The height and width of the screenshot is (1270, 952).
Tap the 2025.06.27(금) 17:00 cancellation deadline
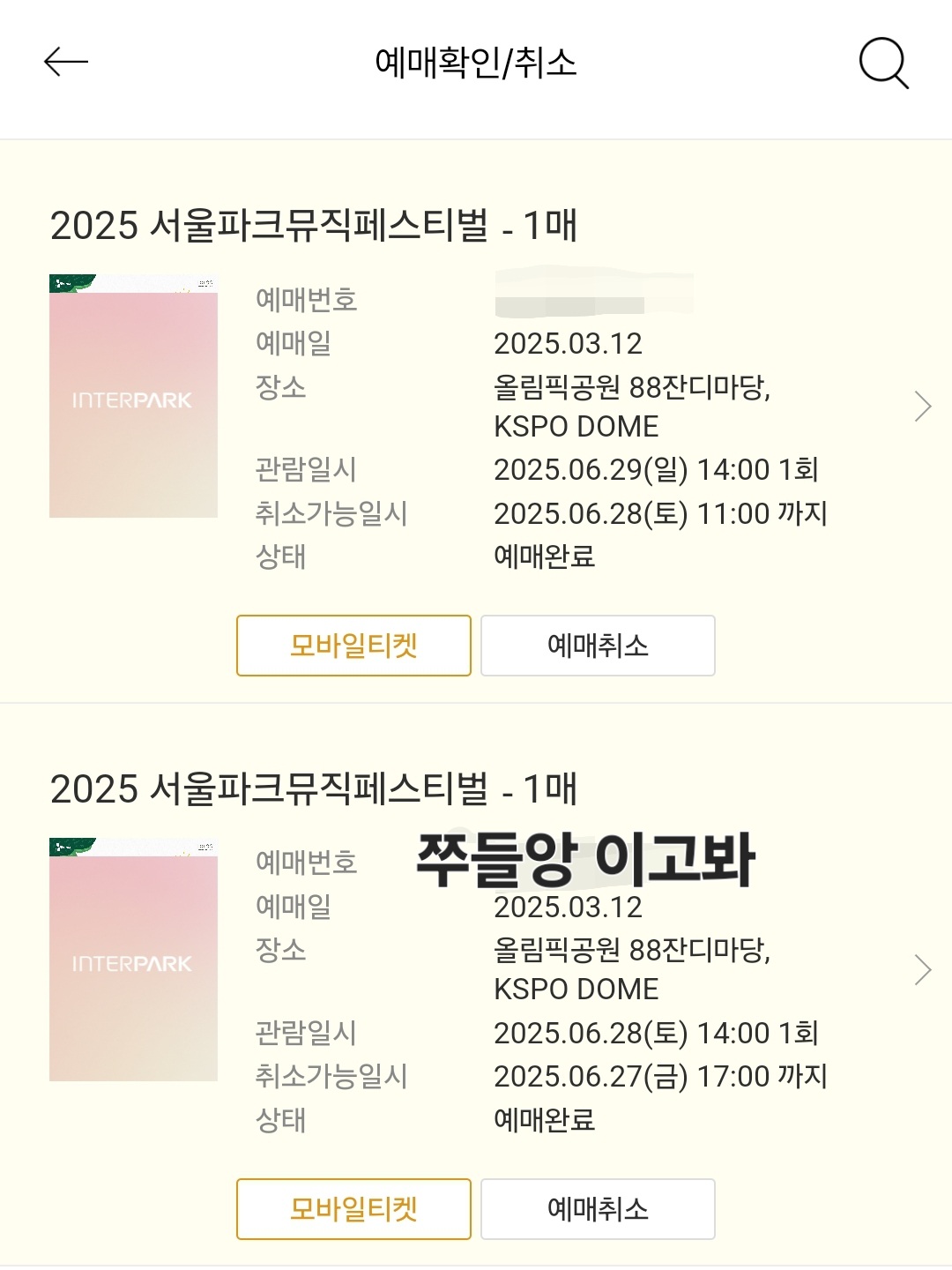point(660,1077)
